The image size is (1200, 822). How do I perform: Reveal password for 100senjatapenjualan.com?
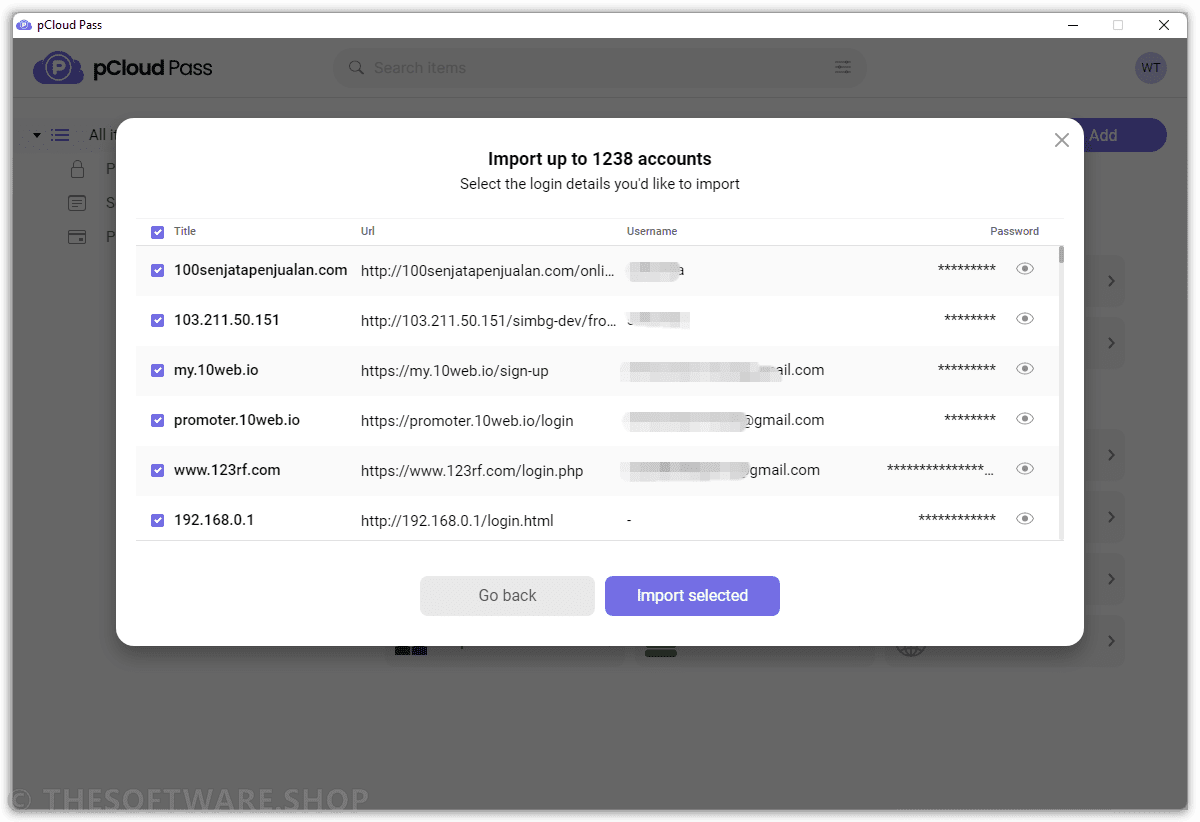coord(1025,269)
